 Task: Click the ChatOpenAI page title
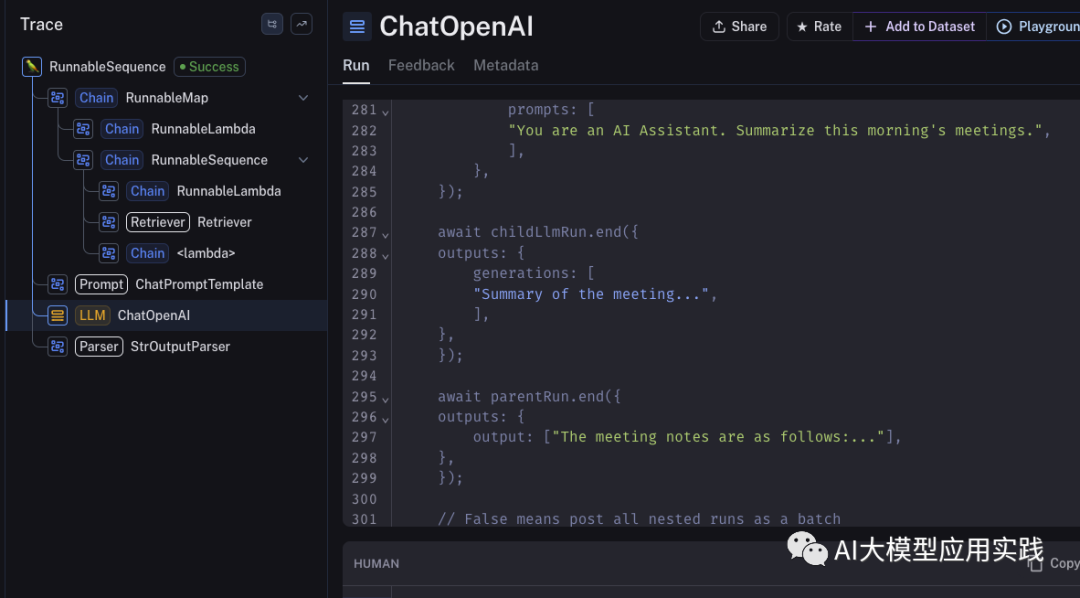[456, 27]
